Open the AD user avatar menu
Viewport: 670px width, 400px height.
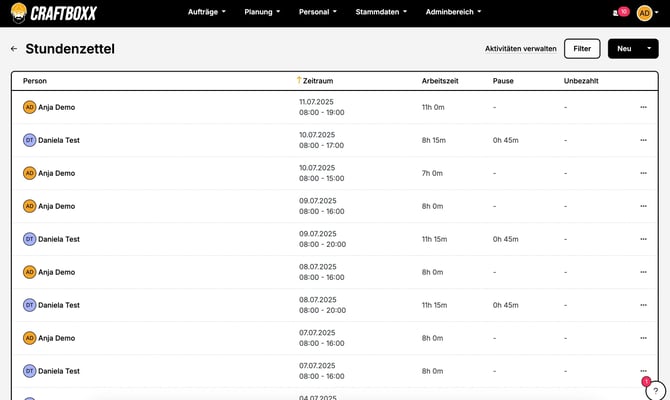645,12
